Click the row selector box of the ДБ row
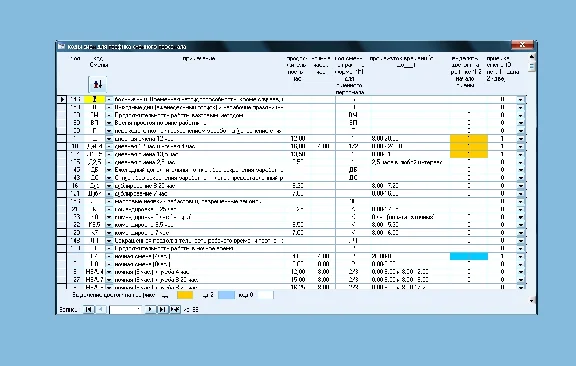This screenshot has width=576, height=366. [62, 170]
